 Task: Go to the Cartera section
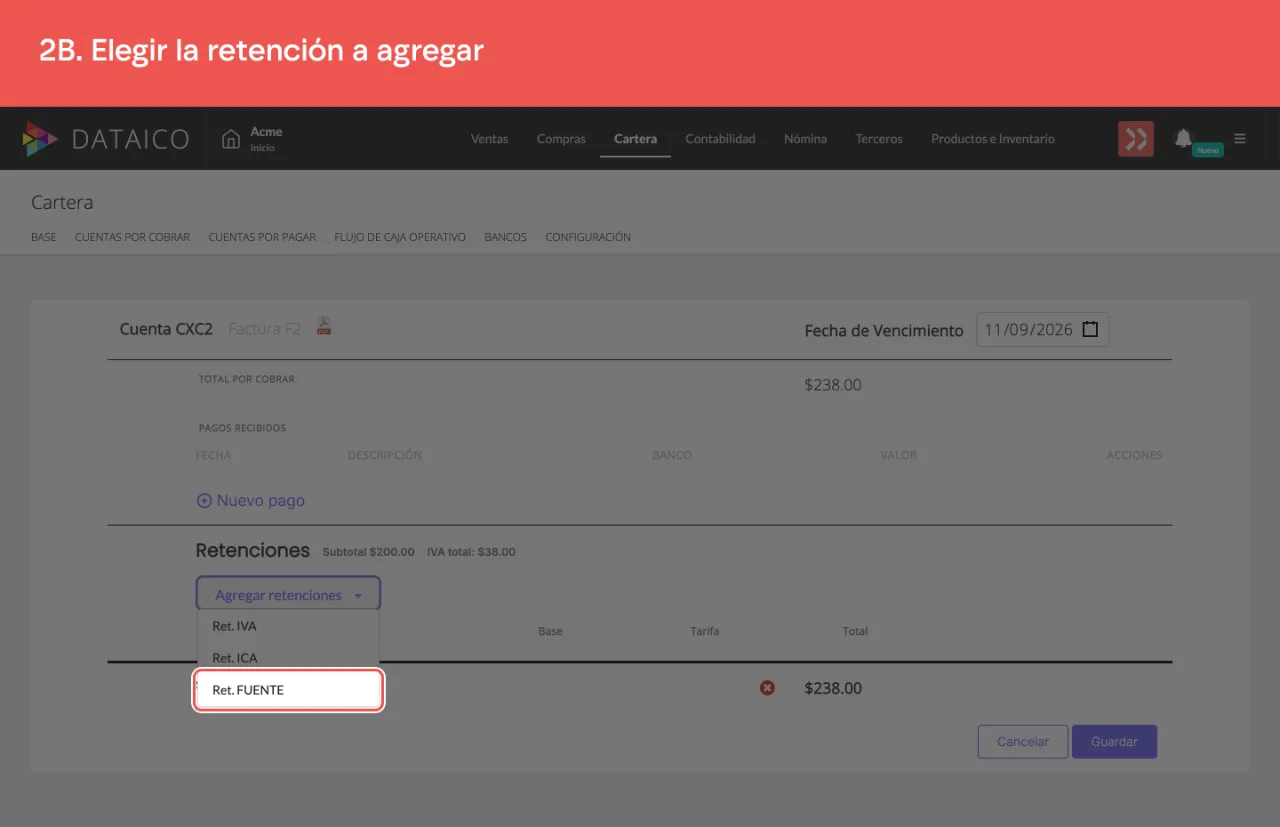point(635,139)
